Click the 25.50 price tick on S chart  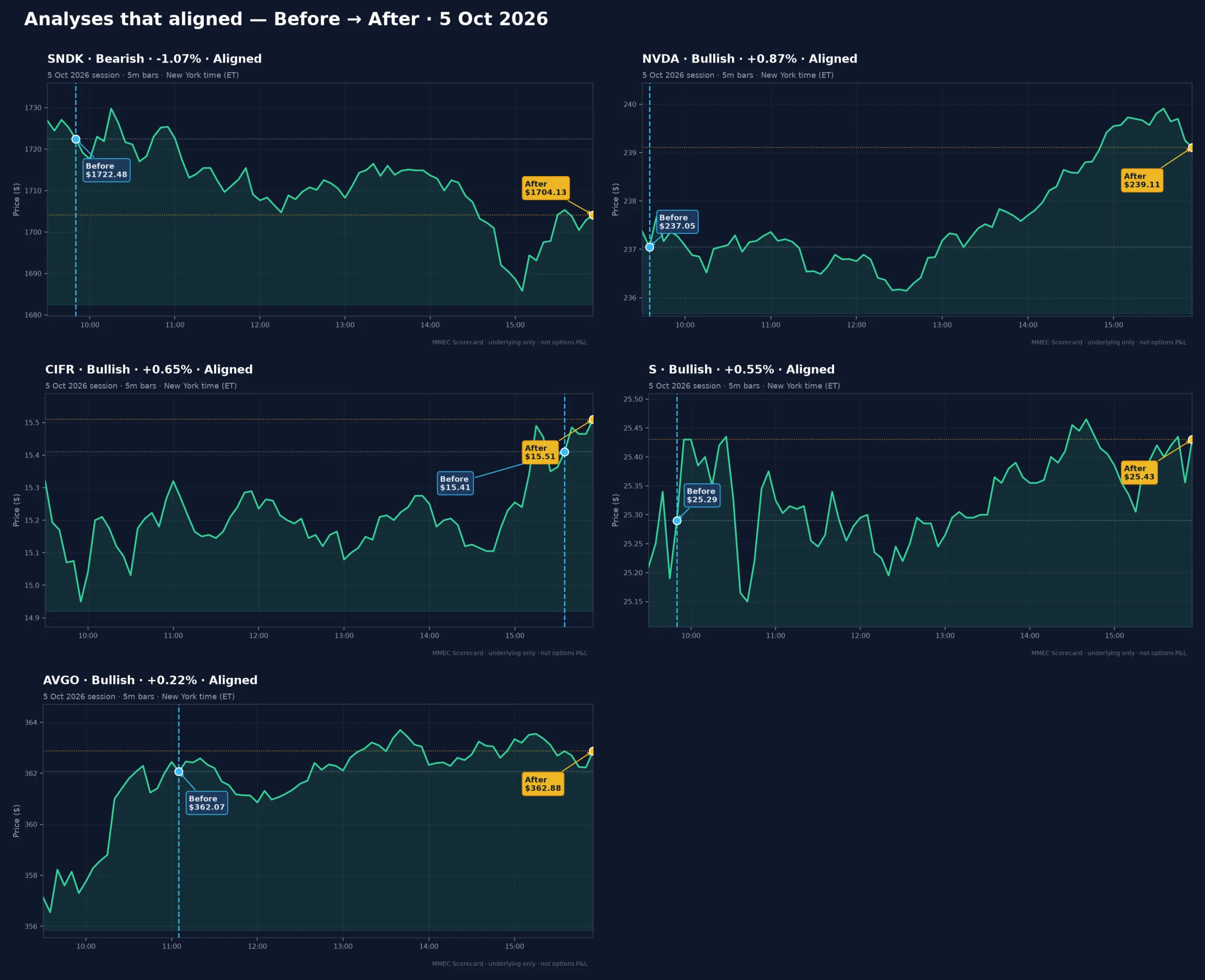point(633,399)
